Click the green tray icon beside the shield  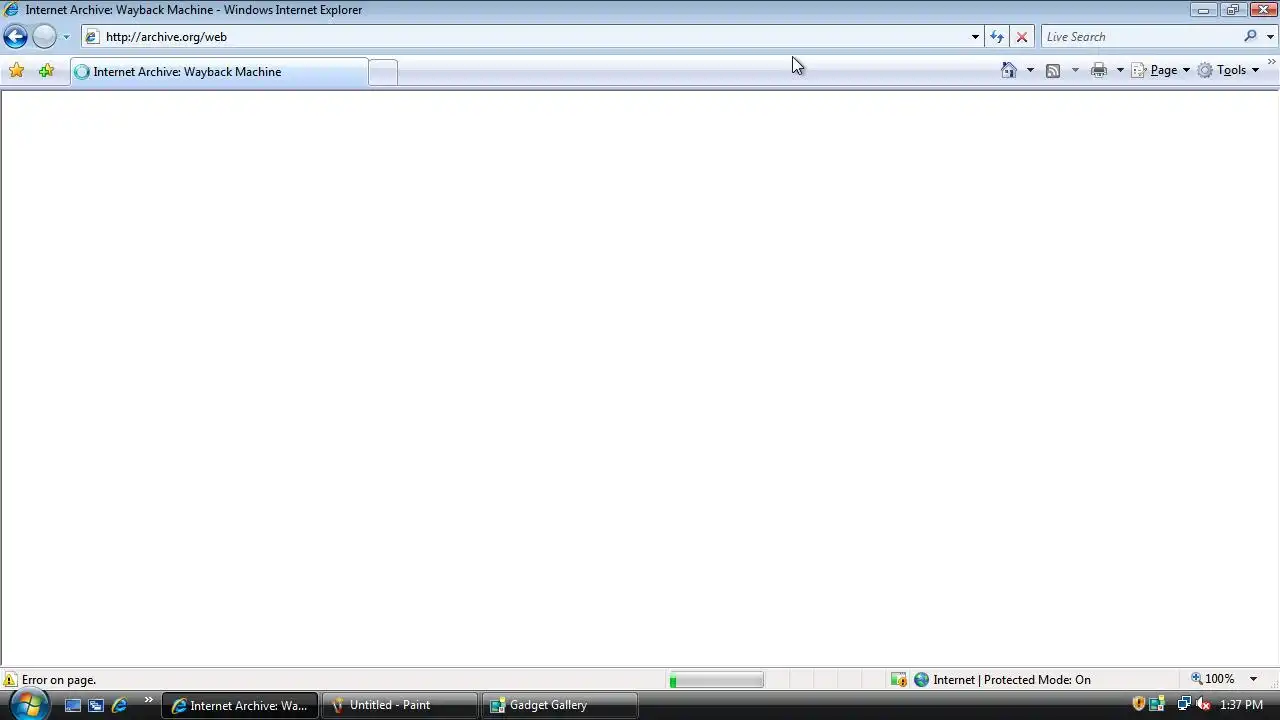(x=1157, y=704)
